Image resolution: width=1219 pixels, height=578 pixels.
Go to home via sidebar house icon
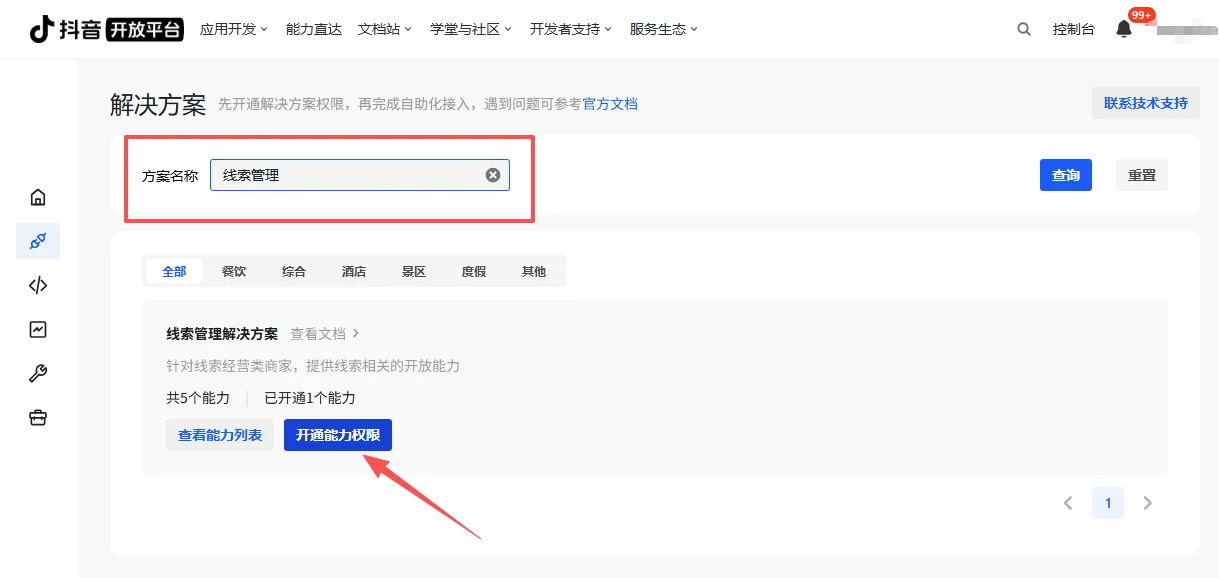click(38, 197)
